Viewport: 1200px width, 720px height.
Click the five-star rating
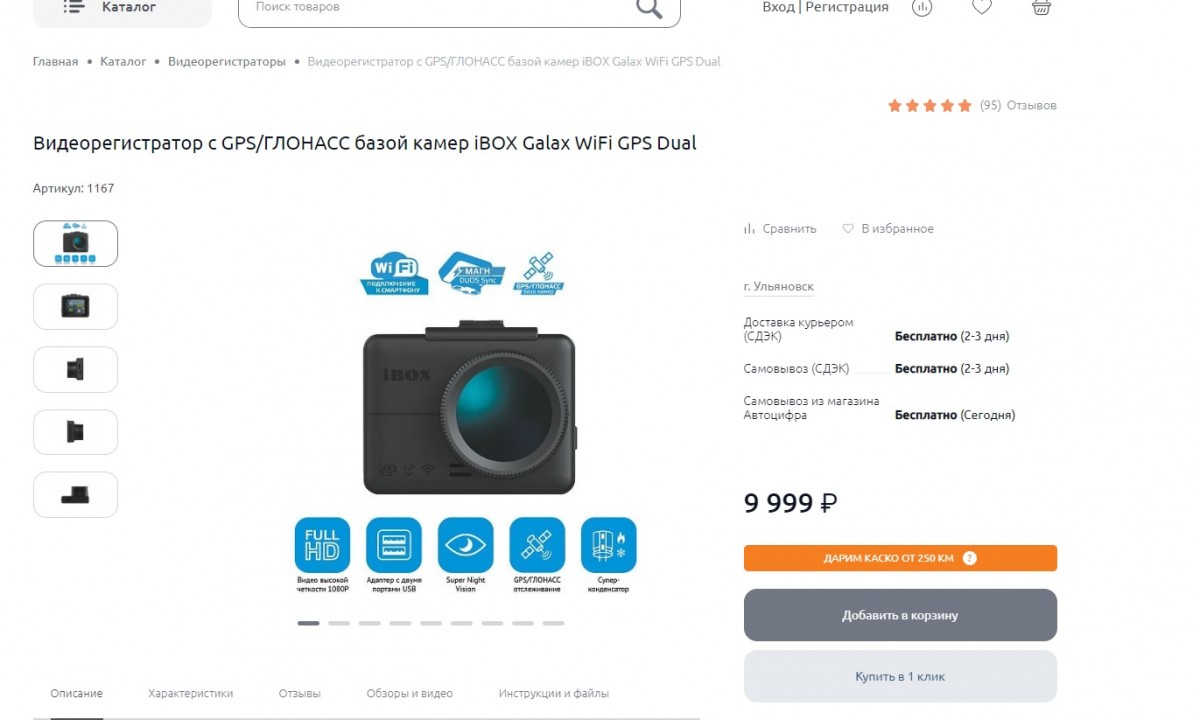point(929,105)
